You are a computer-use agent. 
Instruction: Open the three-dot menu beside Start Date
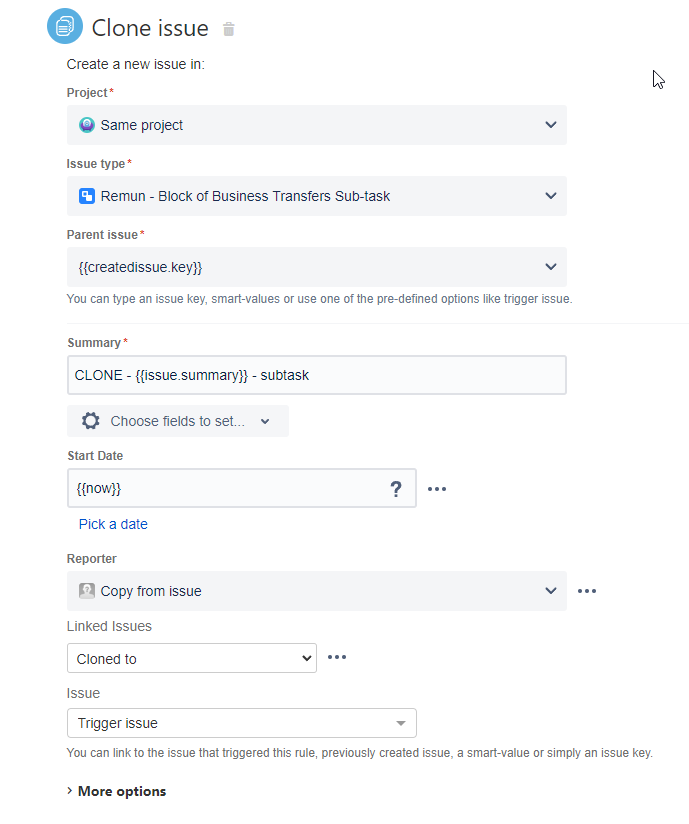tap(437, 489)
